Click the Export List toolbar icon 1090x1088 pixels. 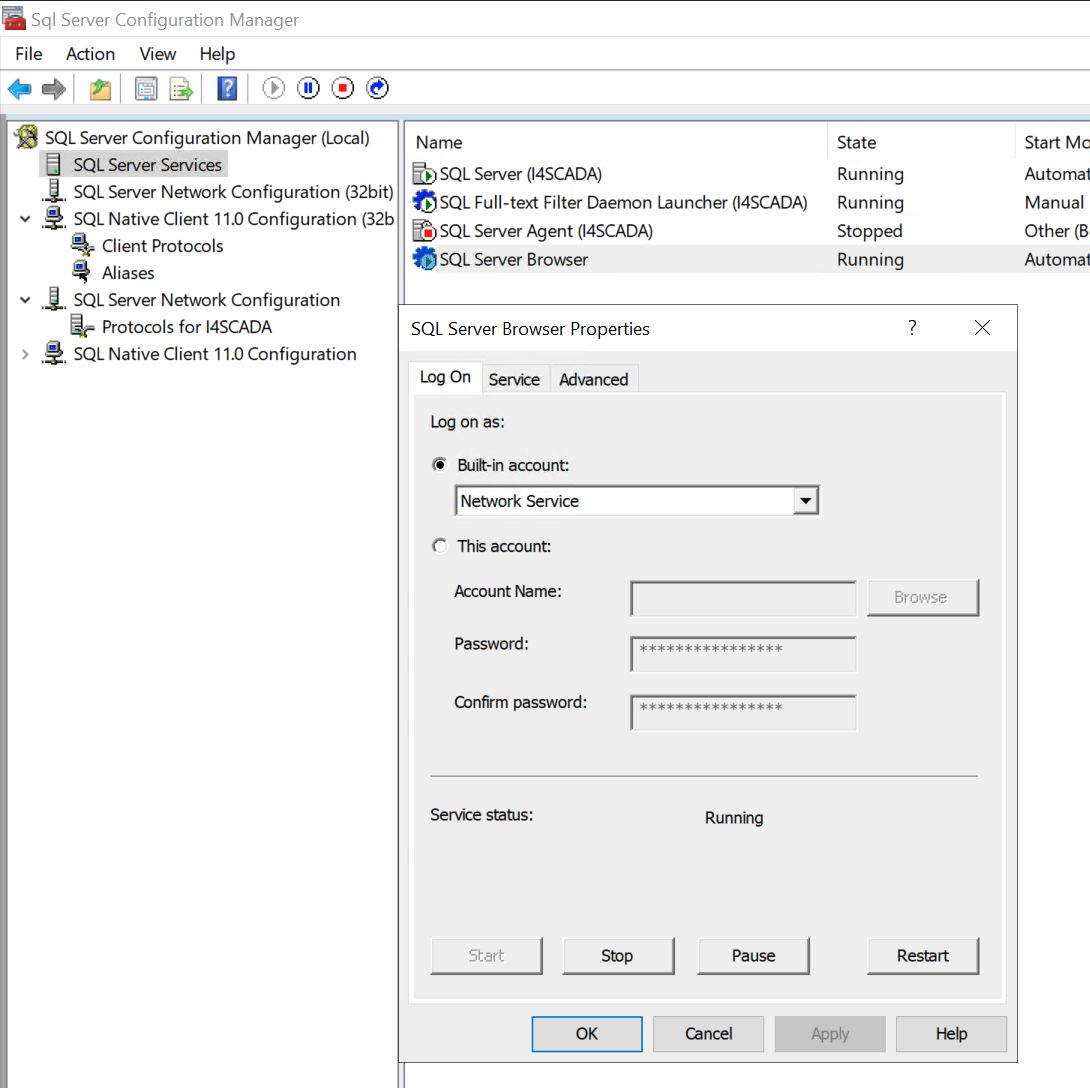point(180,88)
